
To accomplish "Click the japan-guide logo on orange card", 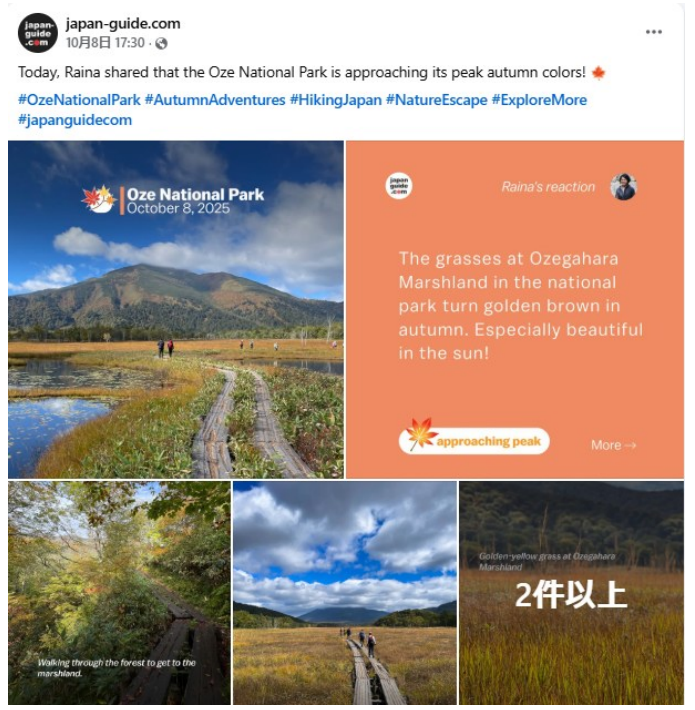I will tap(399, 186).
